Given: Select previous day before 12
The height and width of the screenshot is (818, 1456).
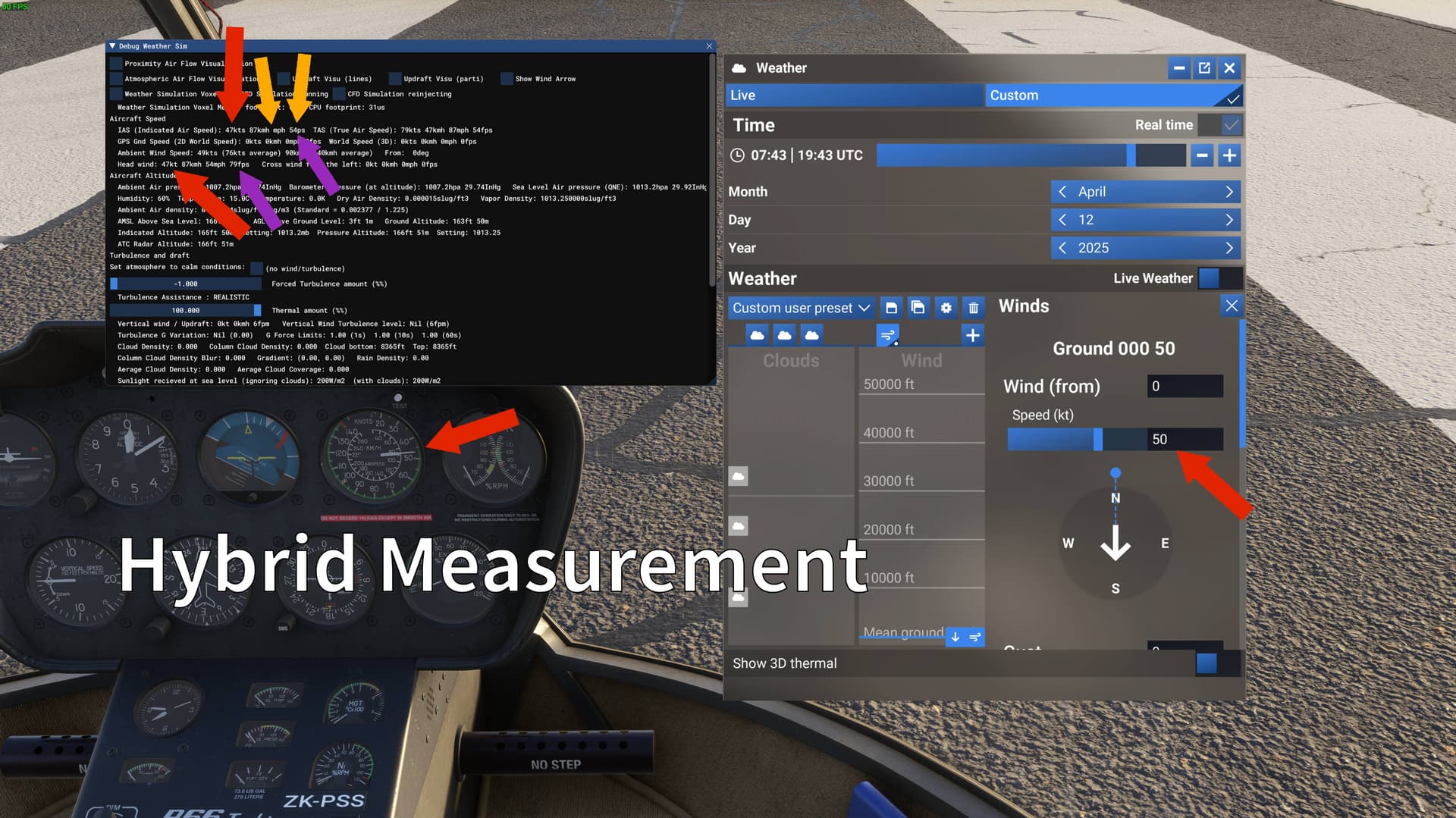Looking at the screenshot, I should click(x=1062, y=220).
